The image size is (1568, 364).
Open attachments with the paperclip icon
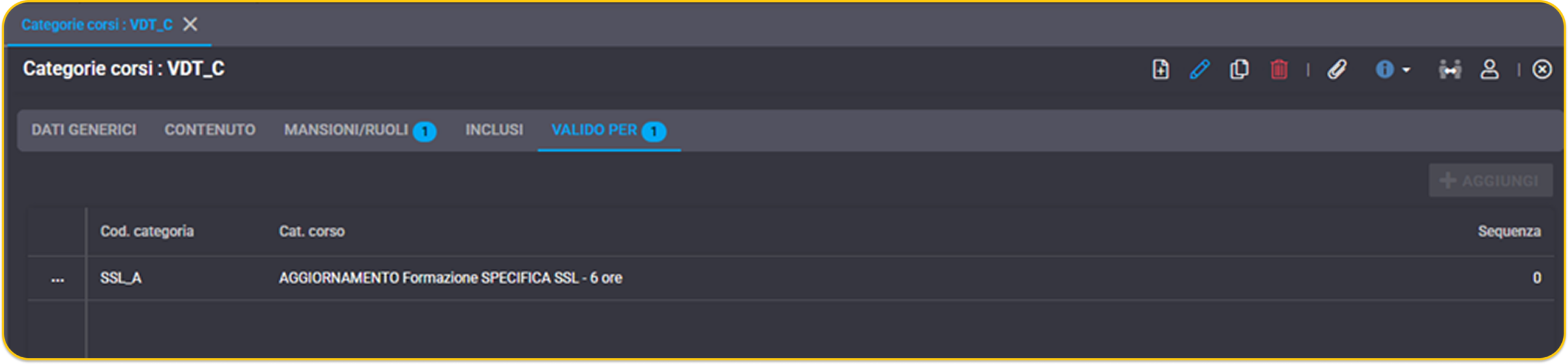pyautogui.click(x=1336, y=69)
